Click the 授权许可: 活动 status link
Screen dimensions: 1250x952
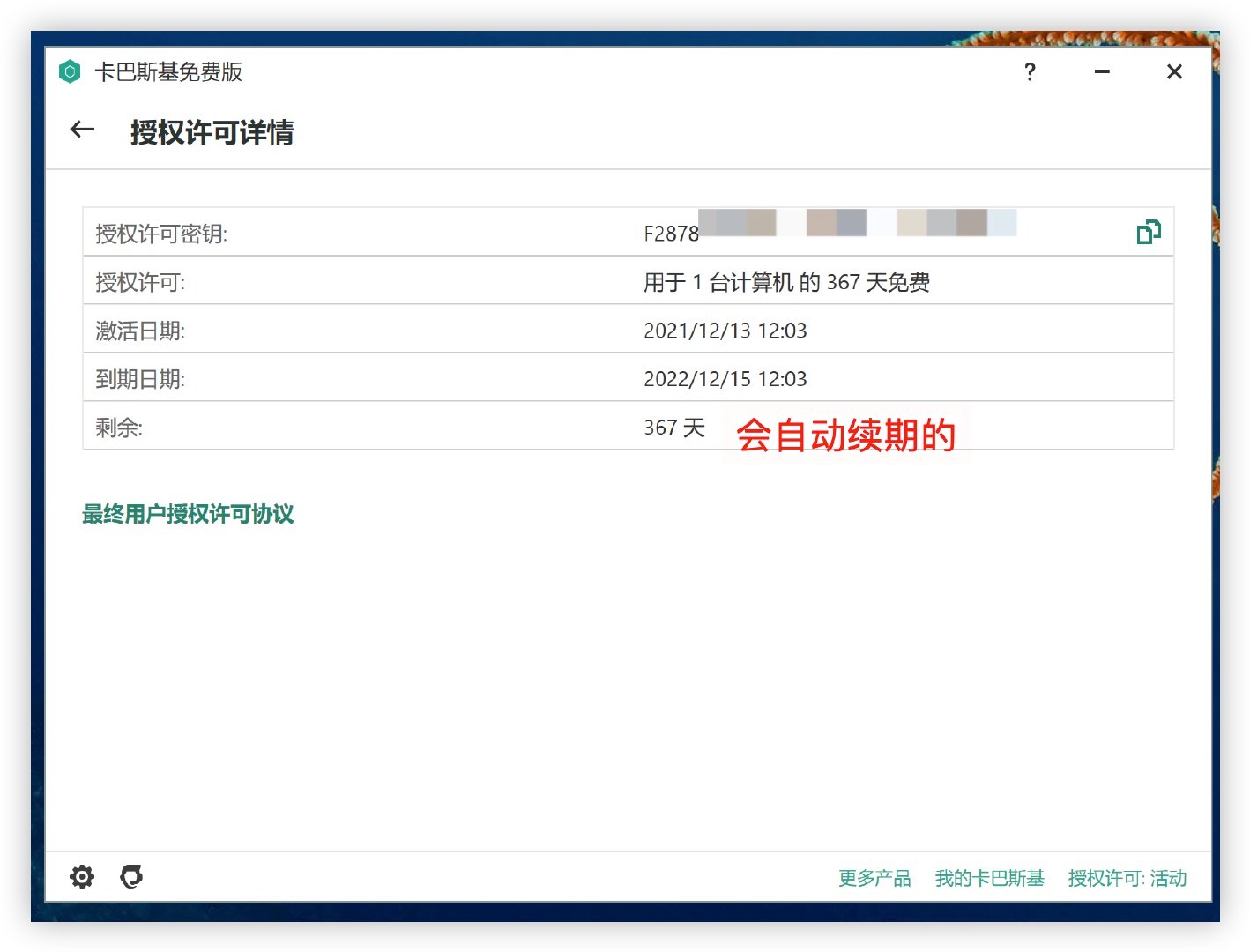pos(1127,878)
